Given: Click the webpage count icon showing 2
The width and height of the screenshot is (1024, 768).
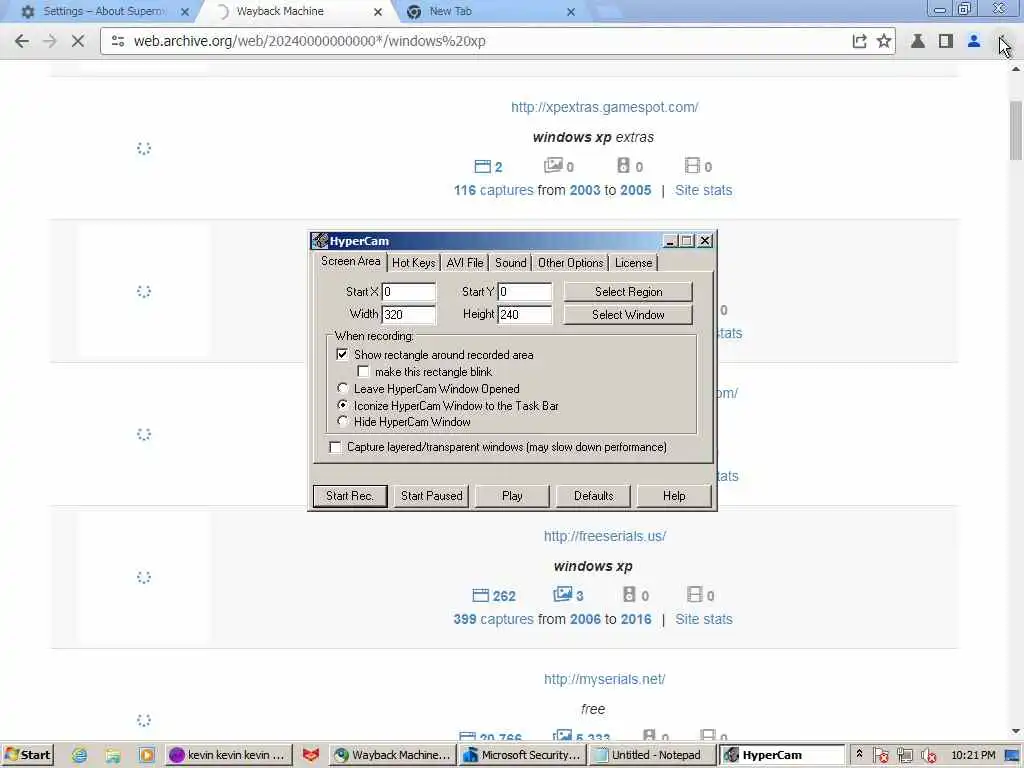Looking at the screenshot, I should (483, 167).
